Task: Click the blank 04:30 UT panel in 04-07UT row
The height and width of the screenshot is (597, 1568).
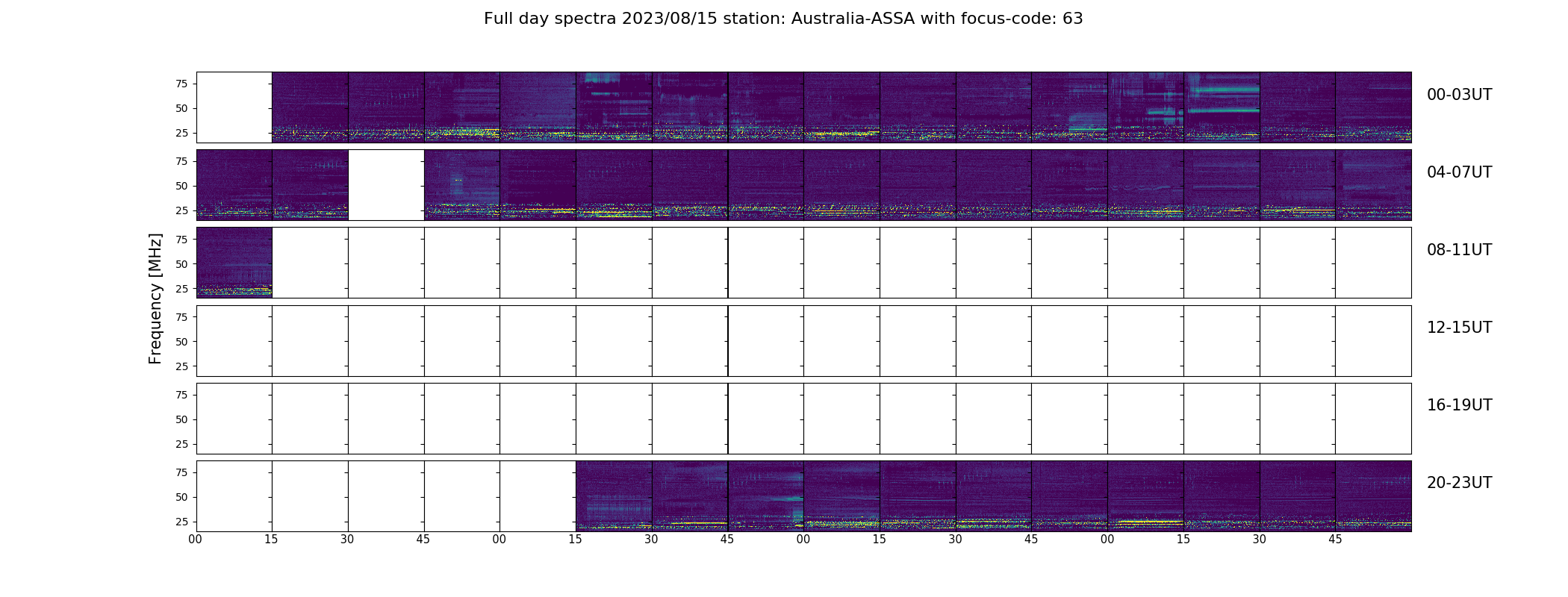Action: tap(386, 185)
